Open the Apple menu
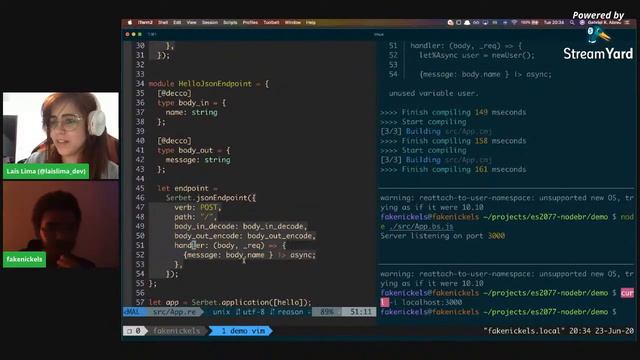 click(130, 22)
